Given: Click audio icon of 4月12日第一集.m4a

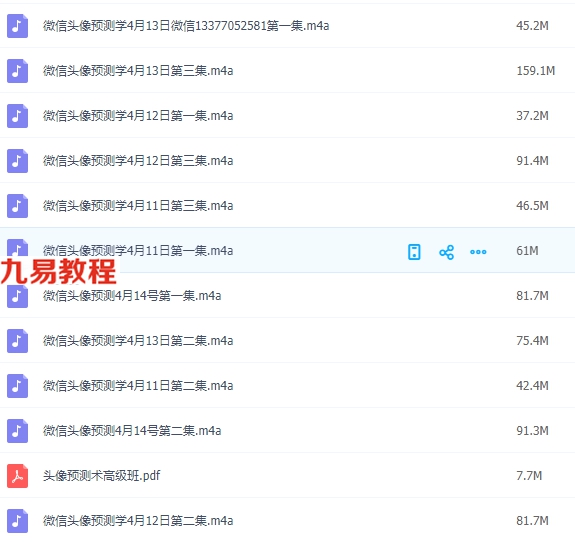Looking at the screenshot, I should point(17,116).
